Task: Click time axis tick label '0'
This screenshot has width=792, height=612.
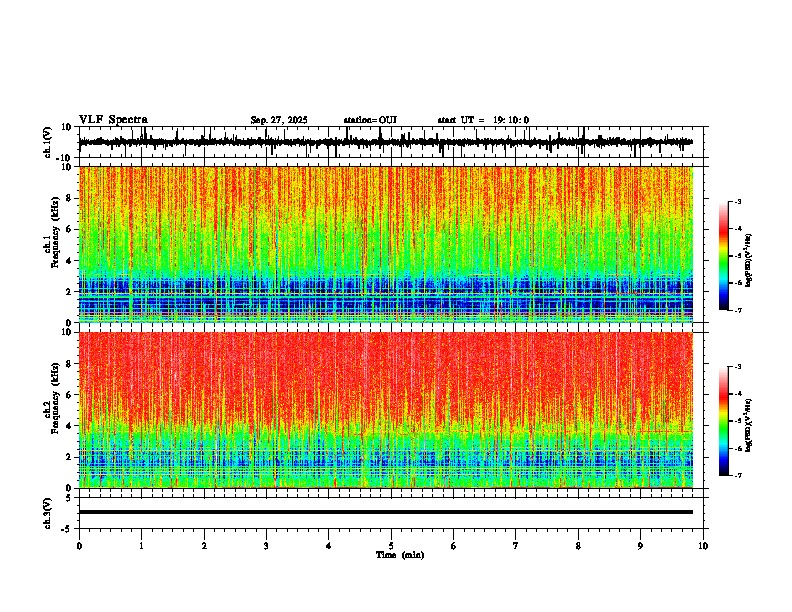Action: 79,546
